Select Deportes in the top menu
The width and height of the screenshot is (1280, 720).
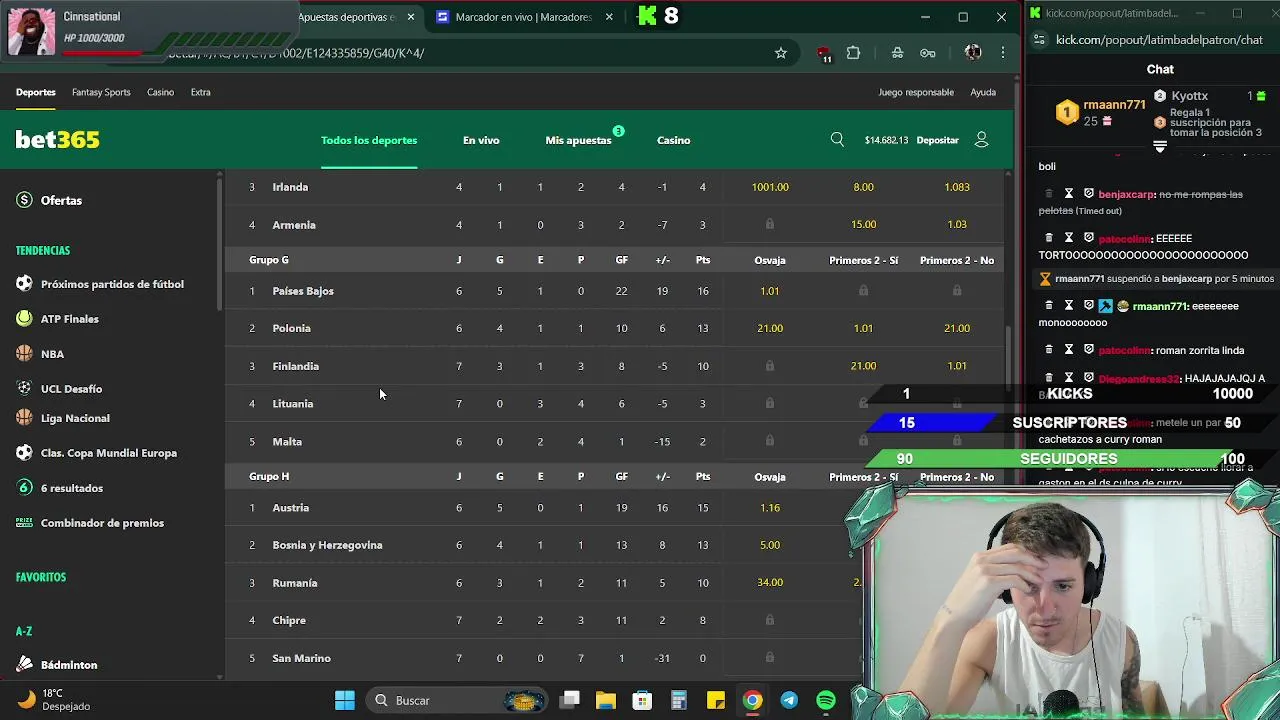(x=36, y=92)
